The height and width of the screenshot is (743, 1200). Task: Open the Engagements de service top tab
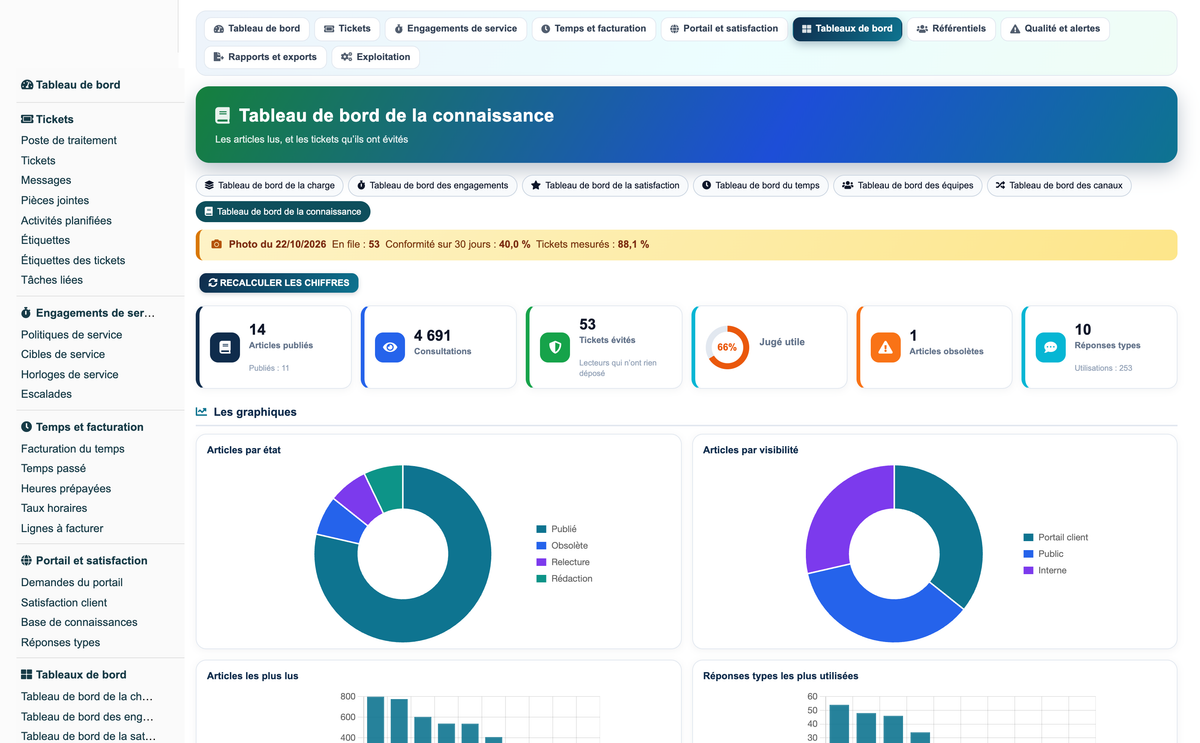coord(456,29)
